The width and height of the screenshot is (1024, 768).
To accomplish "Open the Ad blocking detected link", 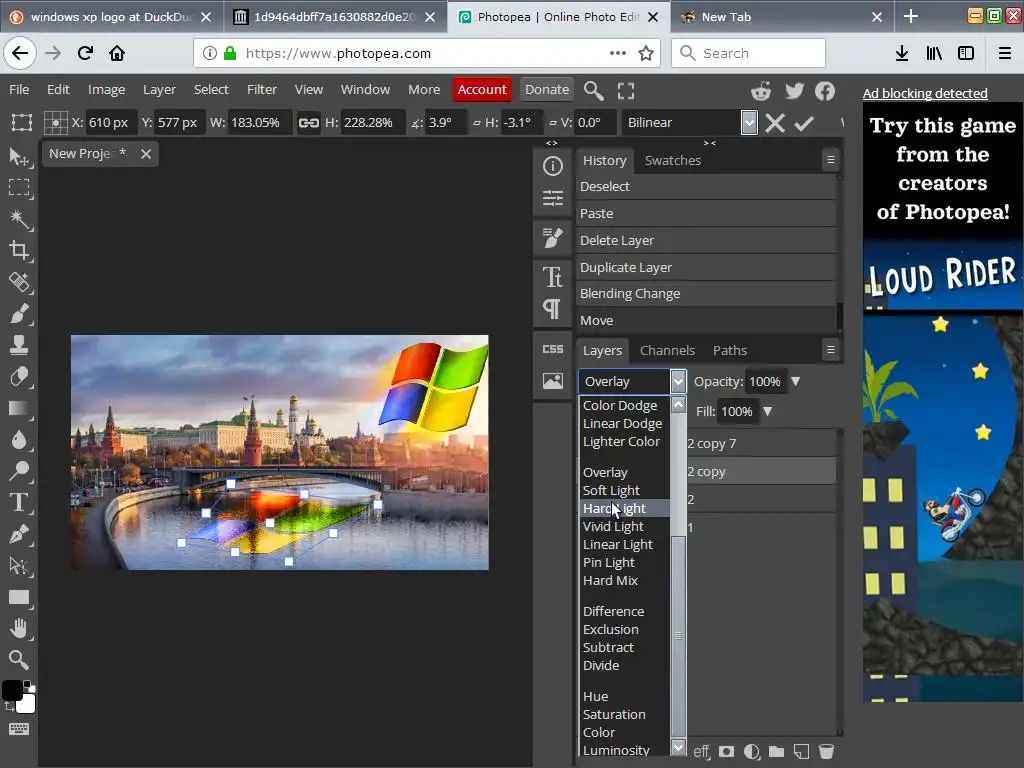I will 925,93.
